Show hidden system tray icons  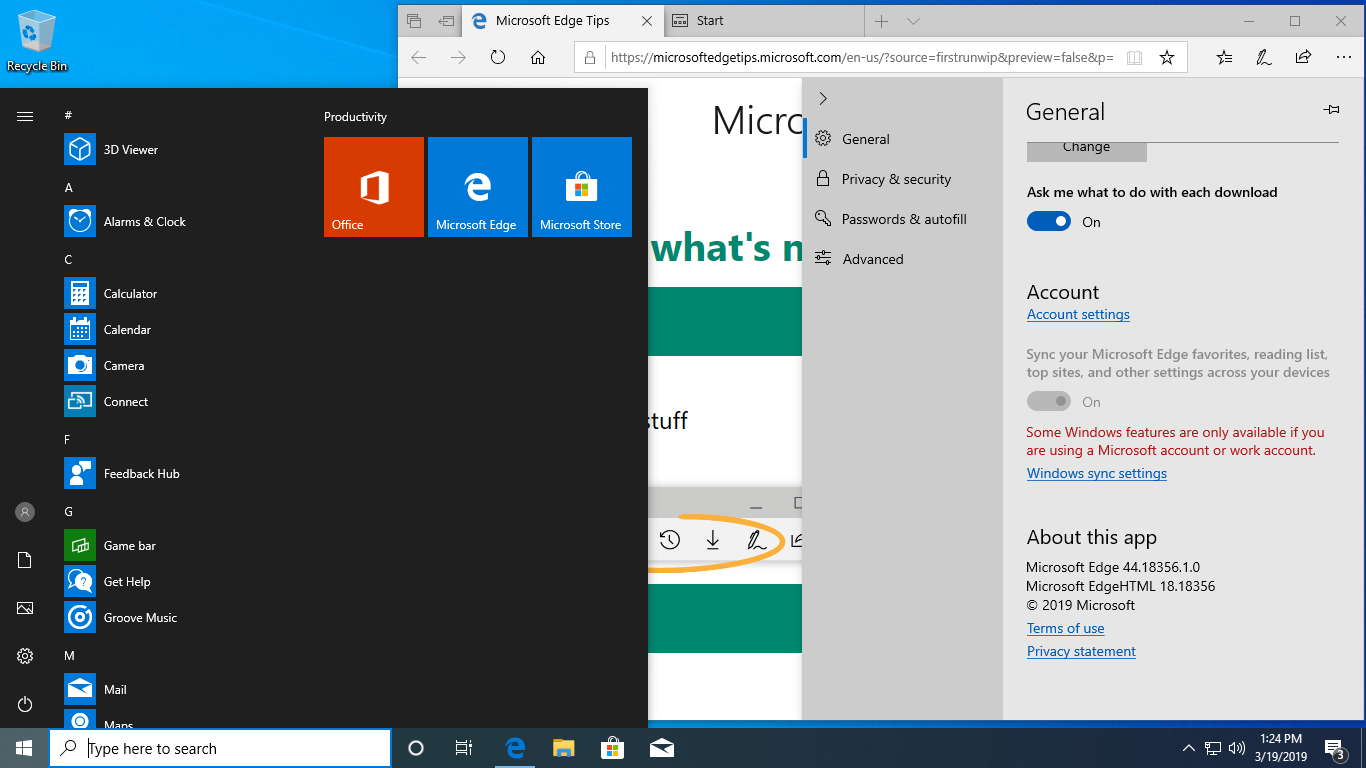(x=1188, y=748)
